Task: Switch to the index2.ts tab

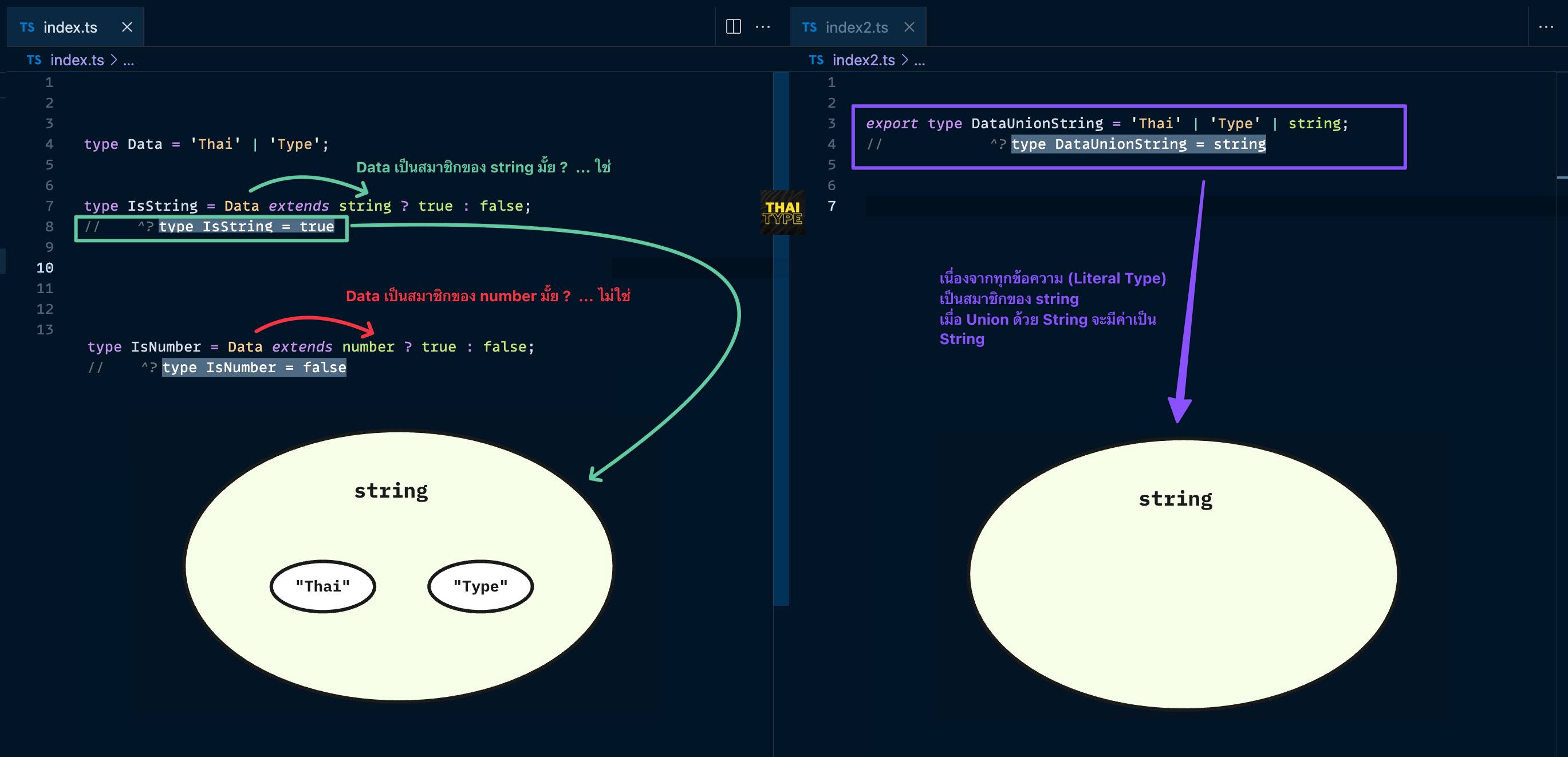Action: [x=857, y=27]
